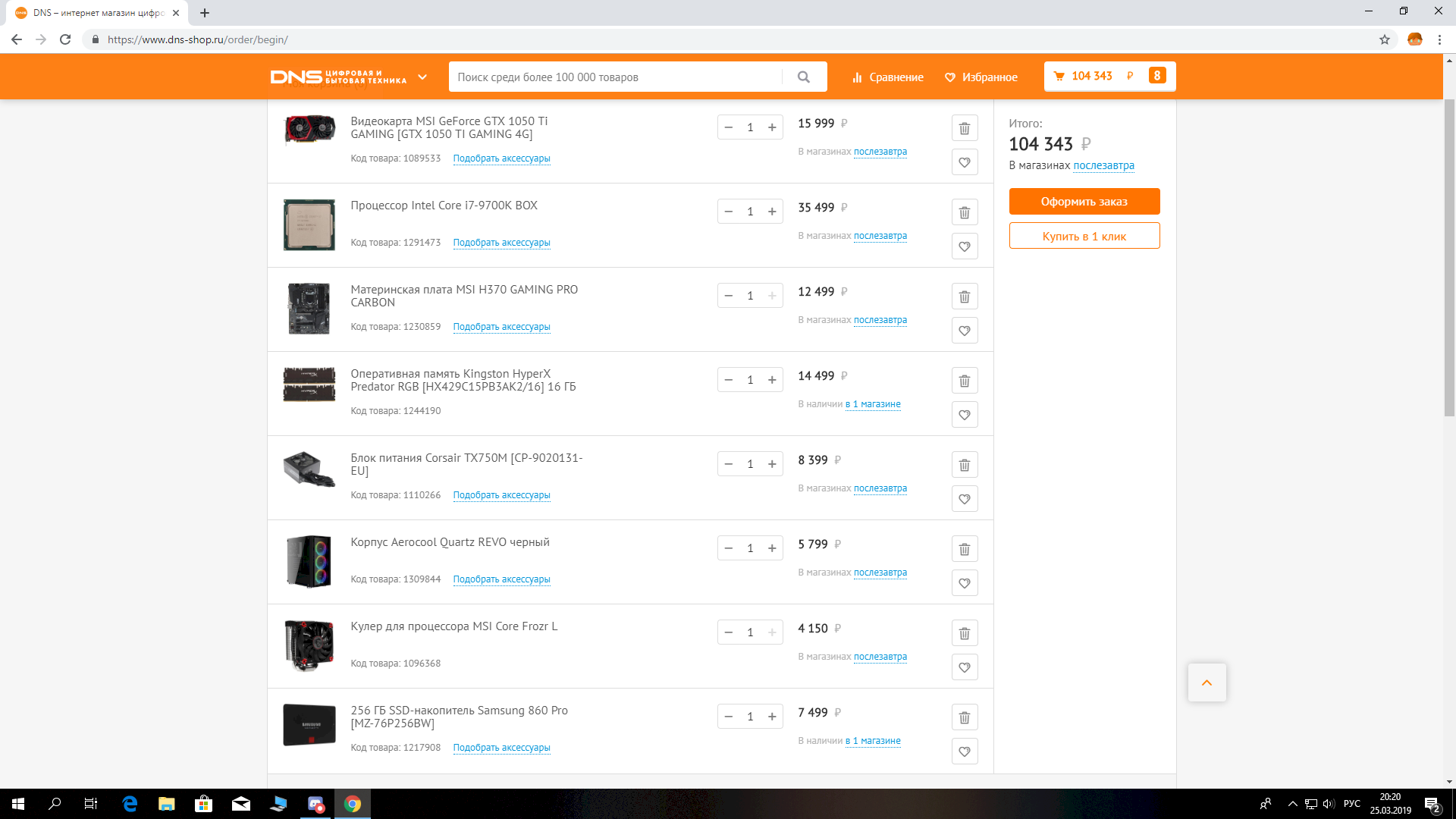
Task: Open the Windows Start menu
Action: coord(18,804)
